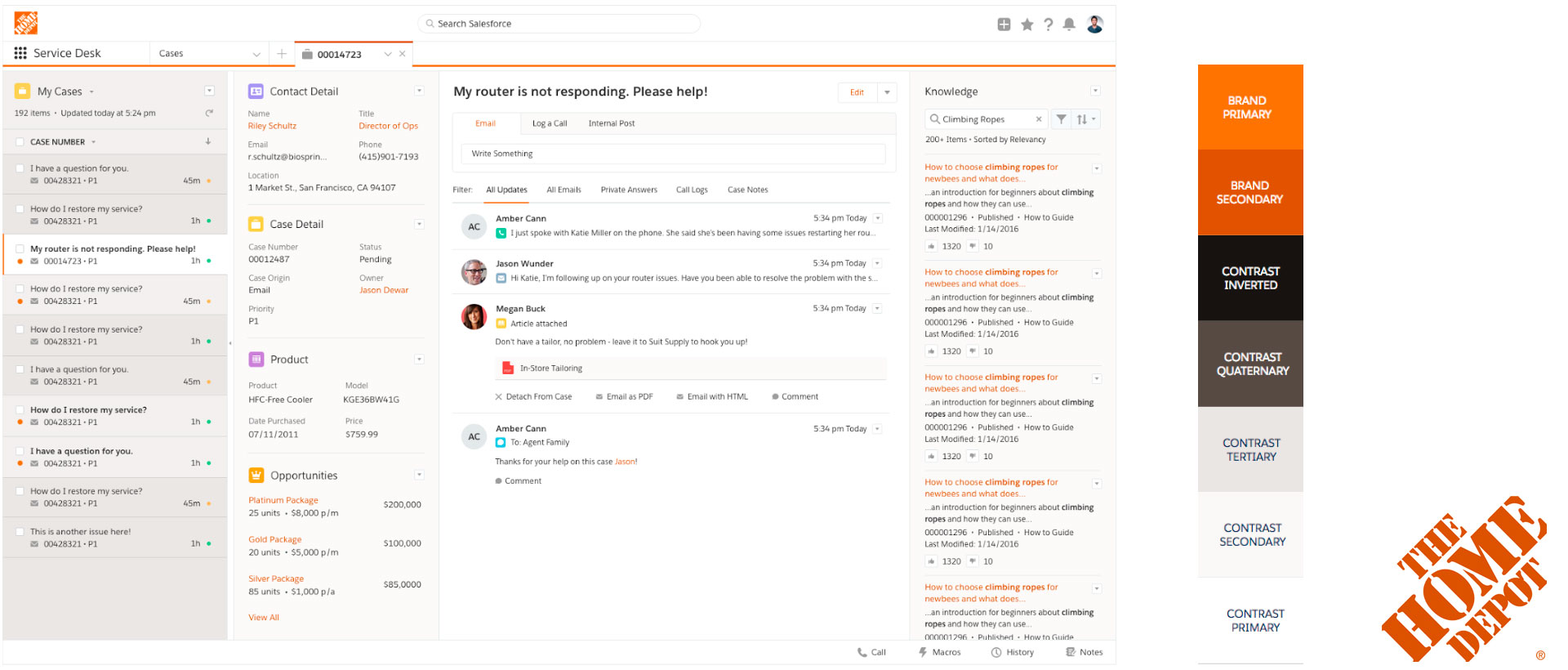Check the 'My router is not responding' case
Screen dimensions: 1568x670
coord(20,249)
